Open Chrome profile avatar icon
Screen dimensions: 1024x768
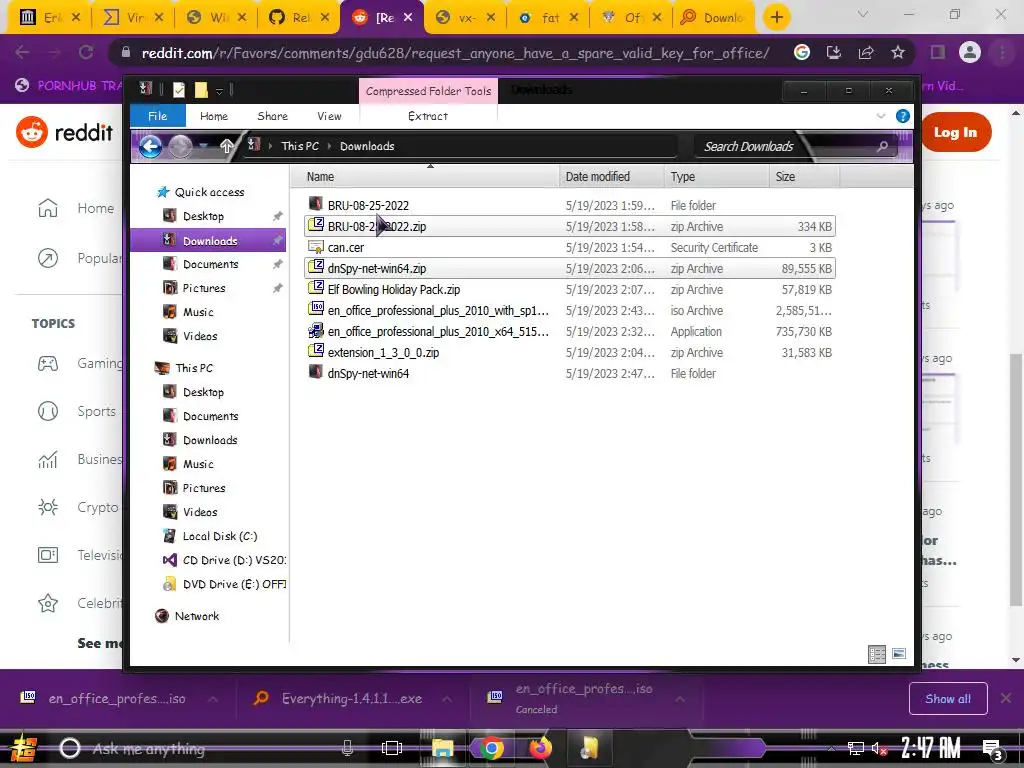click(x=970, y=52)
